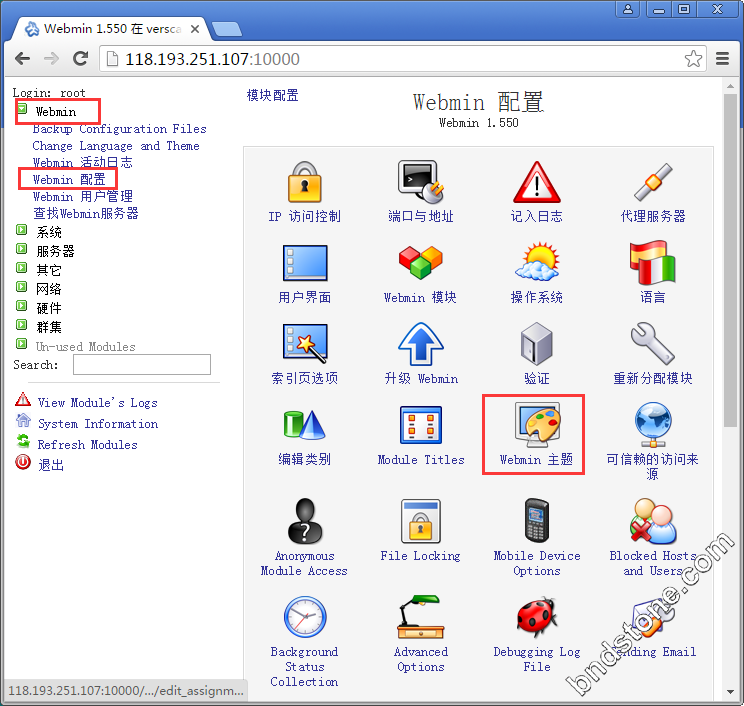Bookmark the page with star icon
The width and height of the screenshot is (744, 706).
click(693, 59)
